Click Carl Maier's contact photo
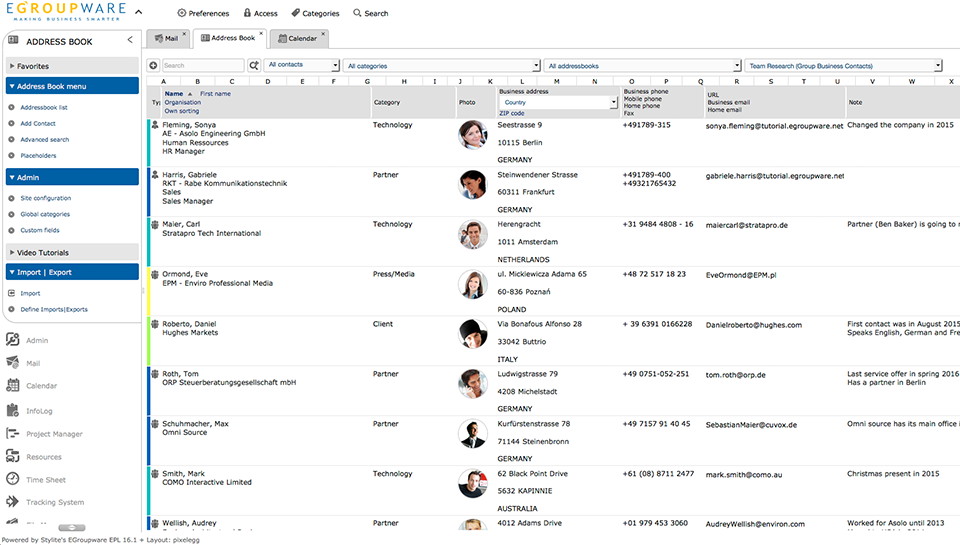The image size is (960, 545). (473, 235)
